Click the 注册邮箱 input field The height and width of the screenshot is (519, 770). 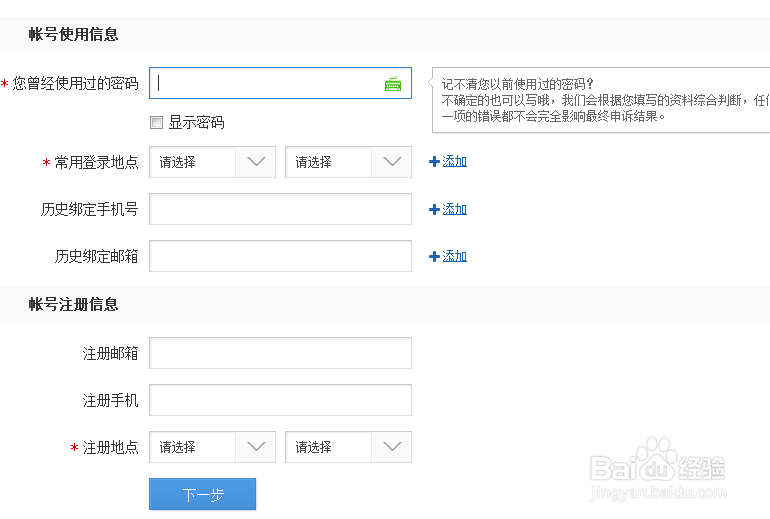coord(280,353)
